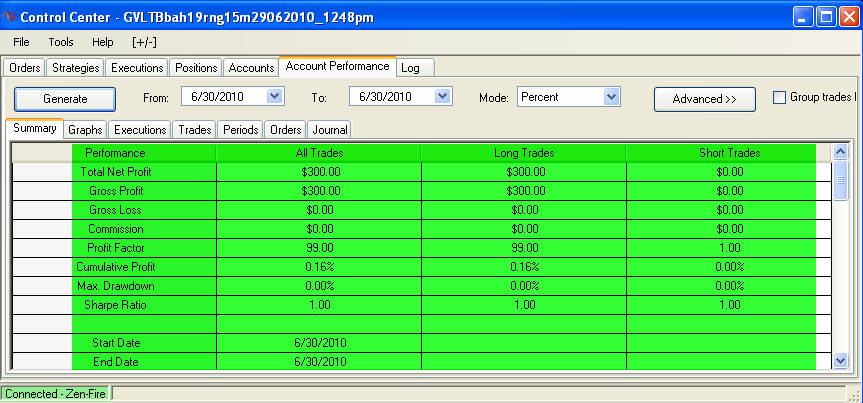
Task: Click the vertical scrollbar thumb
Action: [x=840, y=181]
